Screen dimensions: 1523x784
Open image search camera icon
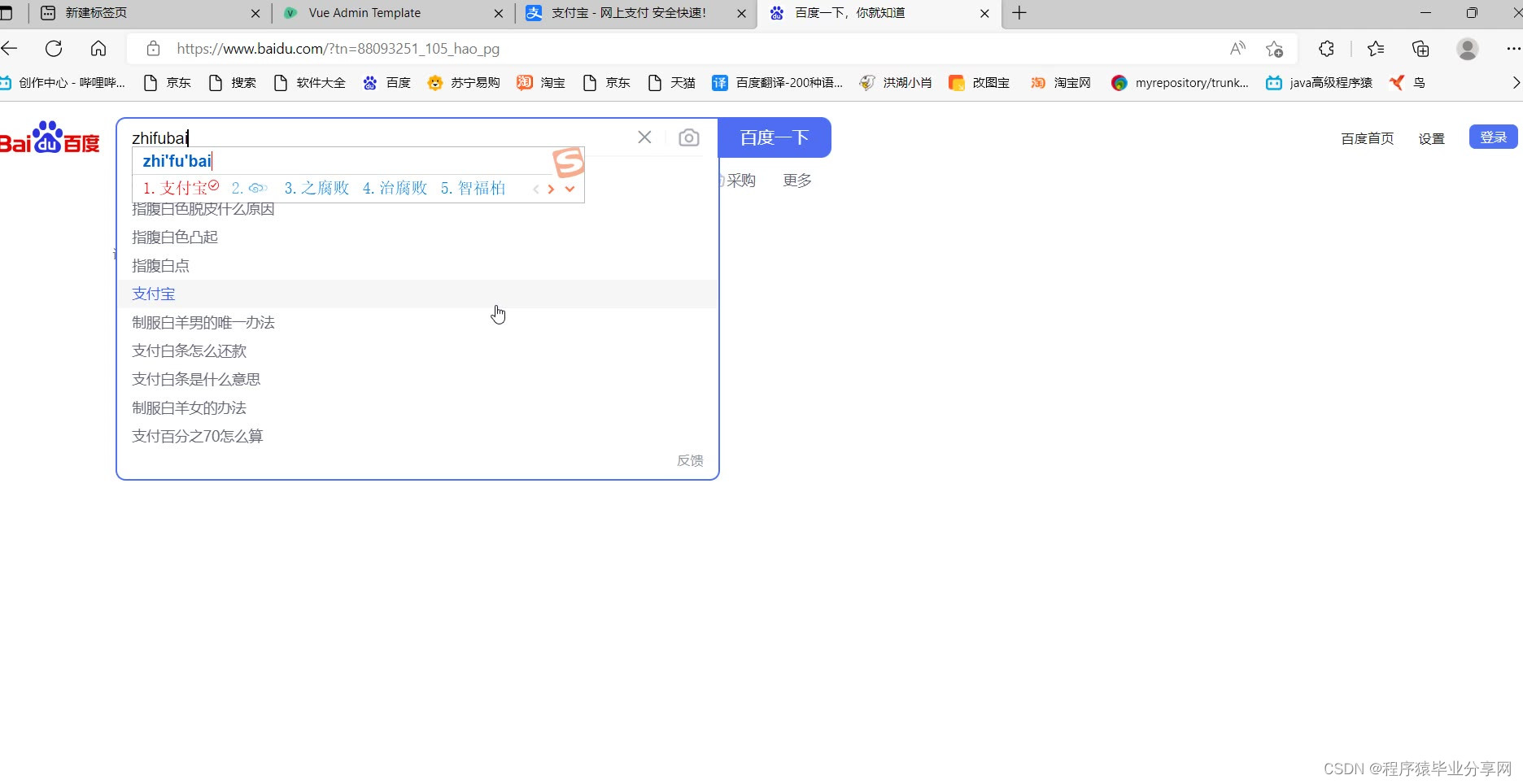pos(688,137)
